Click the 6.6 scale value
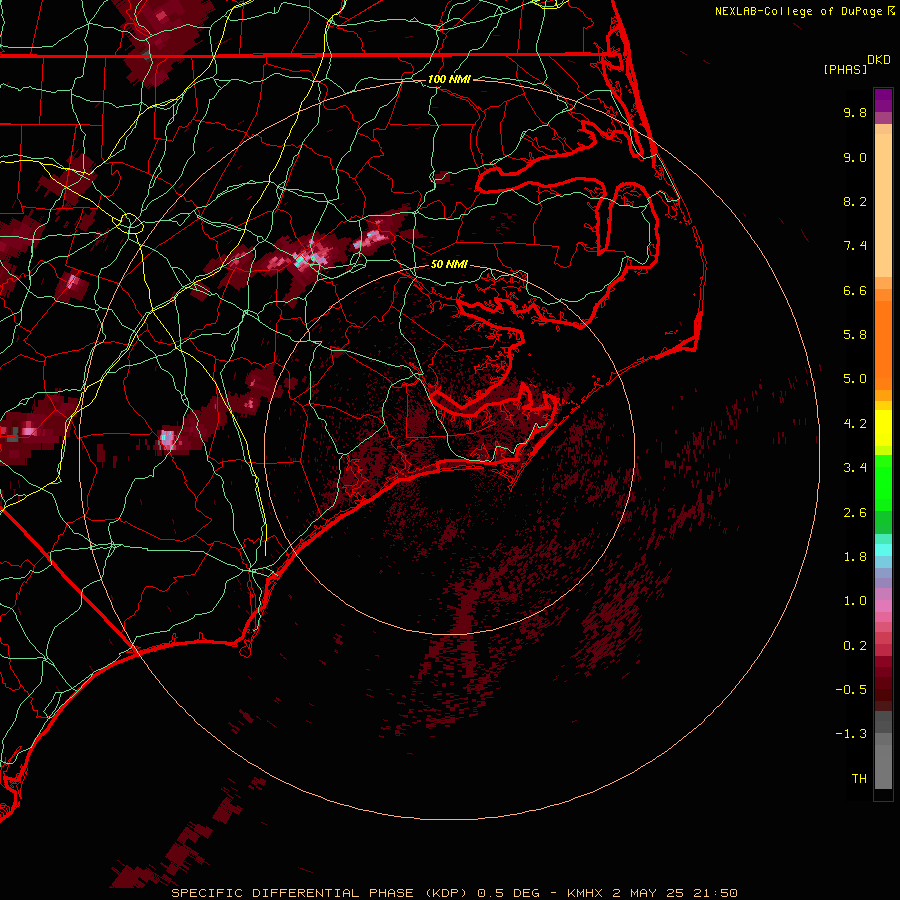900x900 pixels. 855,290
